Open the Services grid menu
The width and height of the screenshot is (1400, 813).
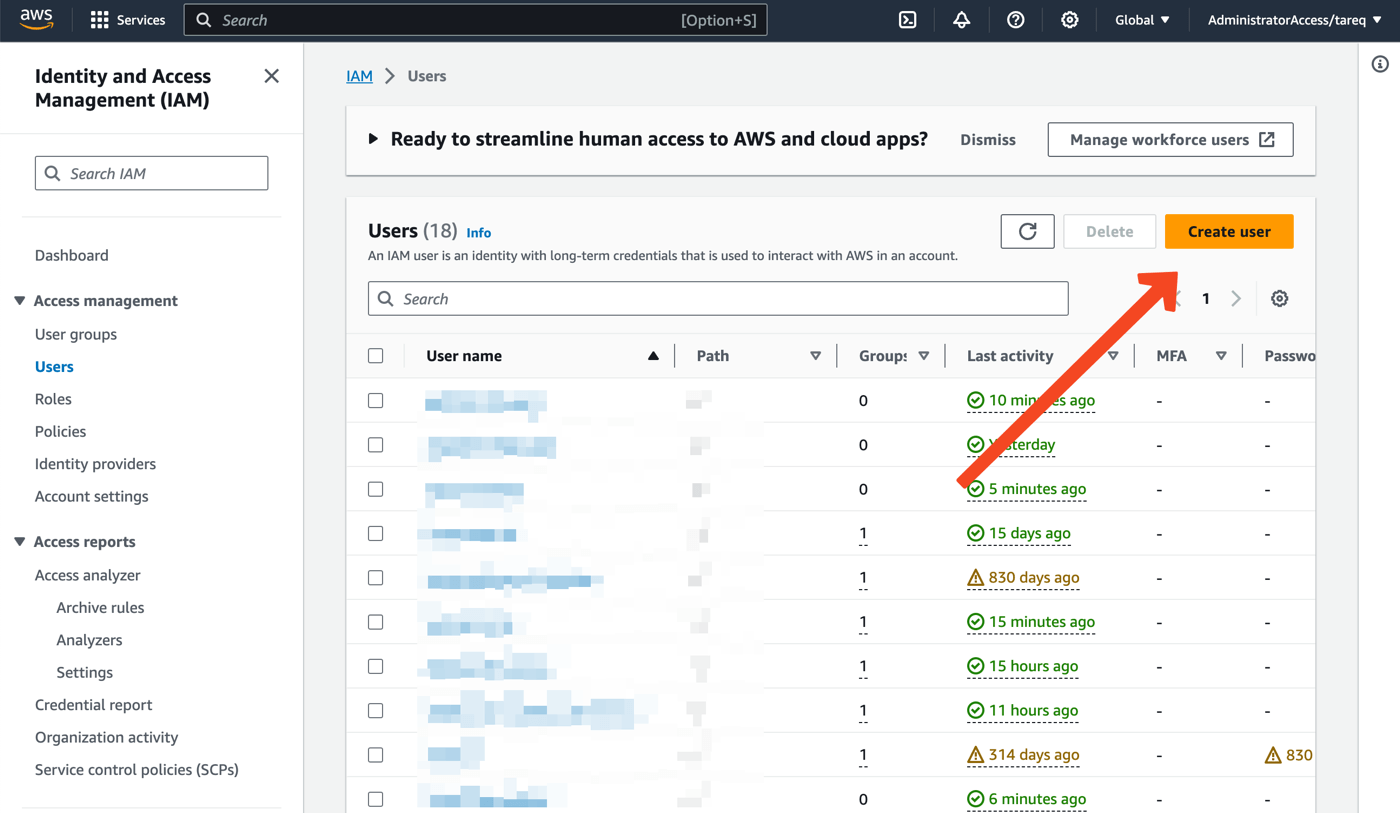tap(127, 20)
